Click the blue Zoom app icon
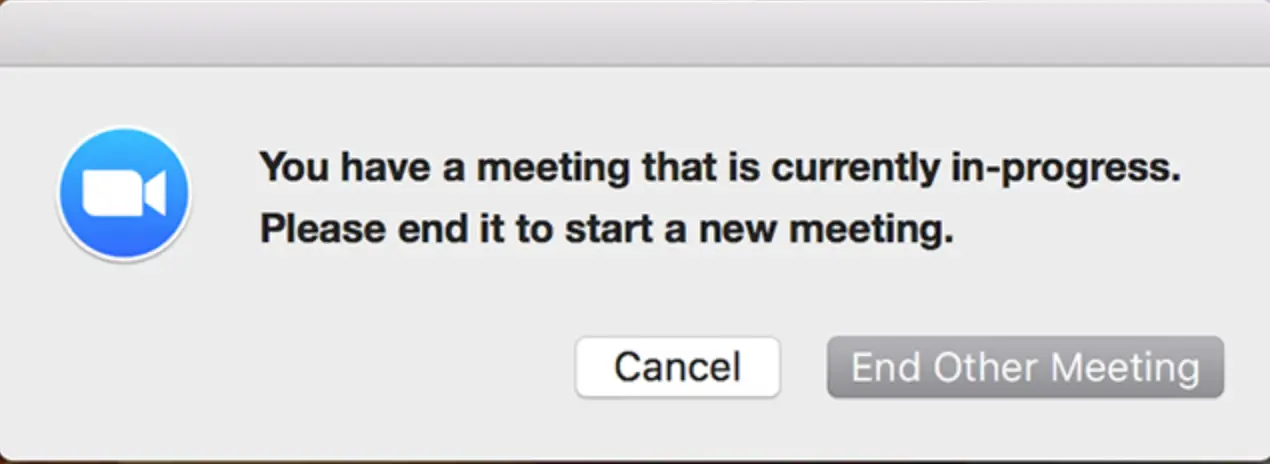 (124, 194)
